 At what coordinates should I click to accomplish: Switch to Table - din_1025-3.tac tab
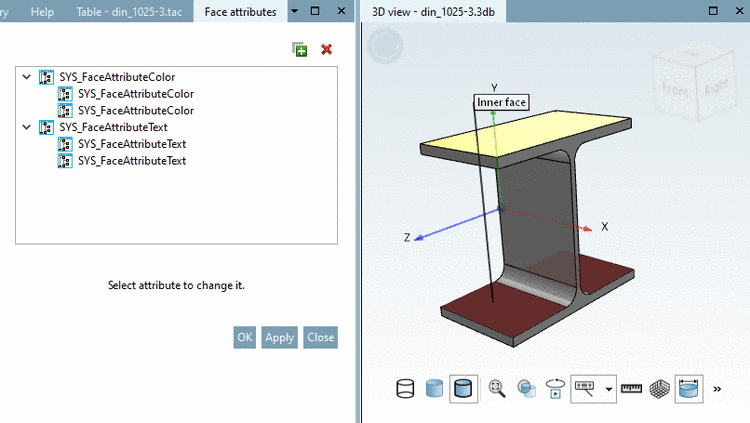point(129,11)
